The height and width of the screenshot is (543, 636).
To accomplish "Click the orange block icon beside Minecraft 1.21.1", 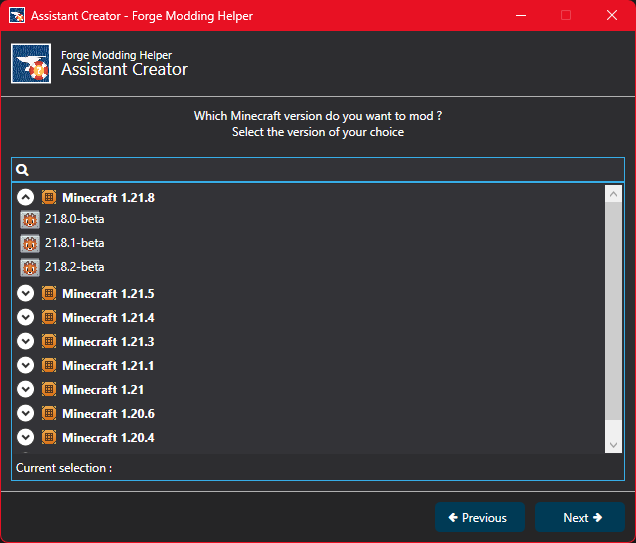I will (x=49, y=365).
